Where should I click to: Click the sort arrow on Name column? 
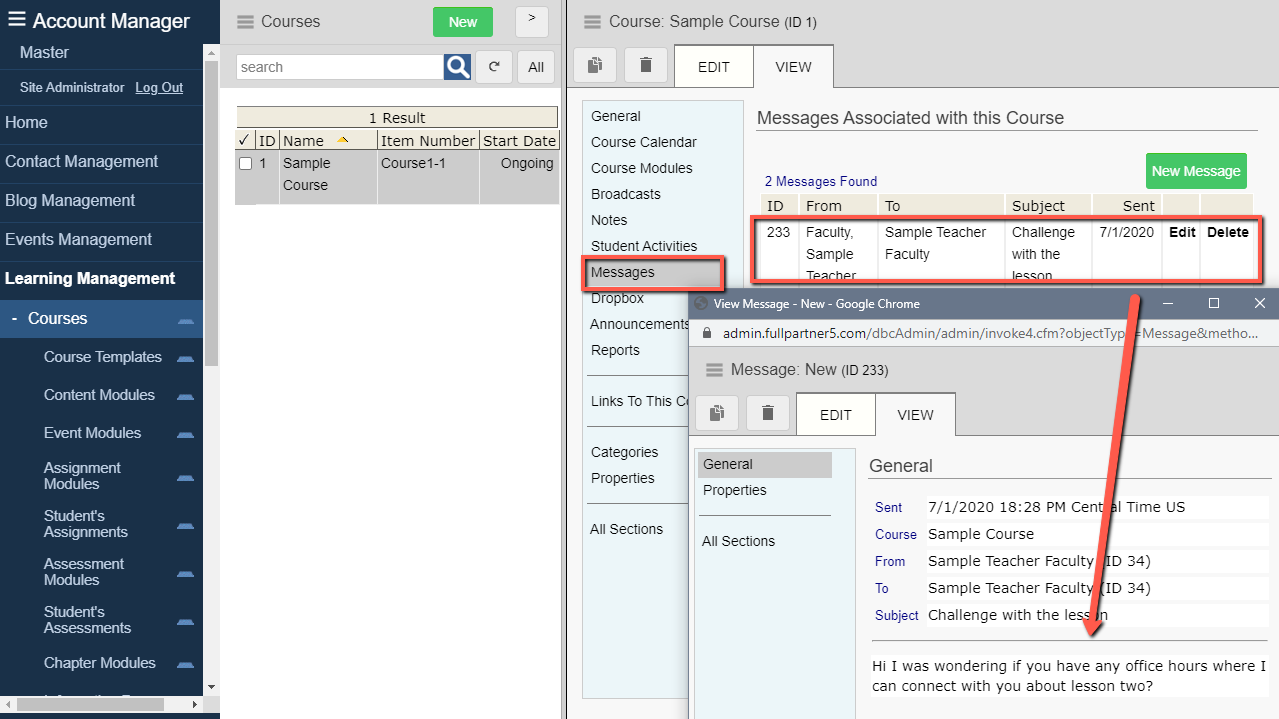pos(343,141)
